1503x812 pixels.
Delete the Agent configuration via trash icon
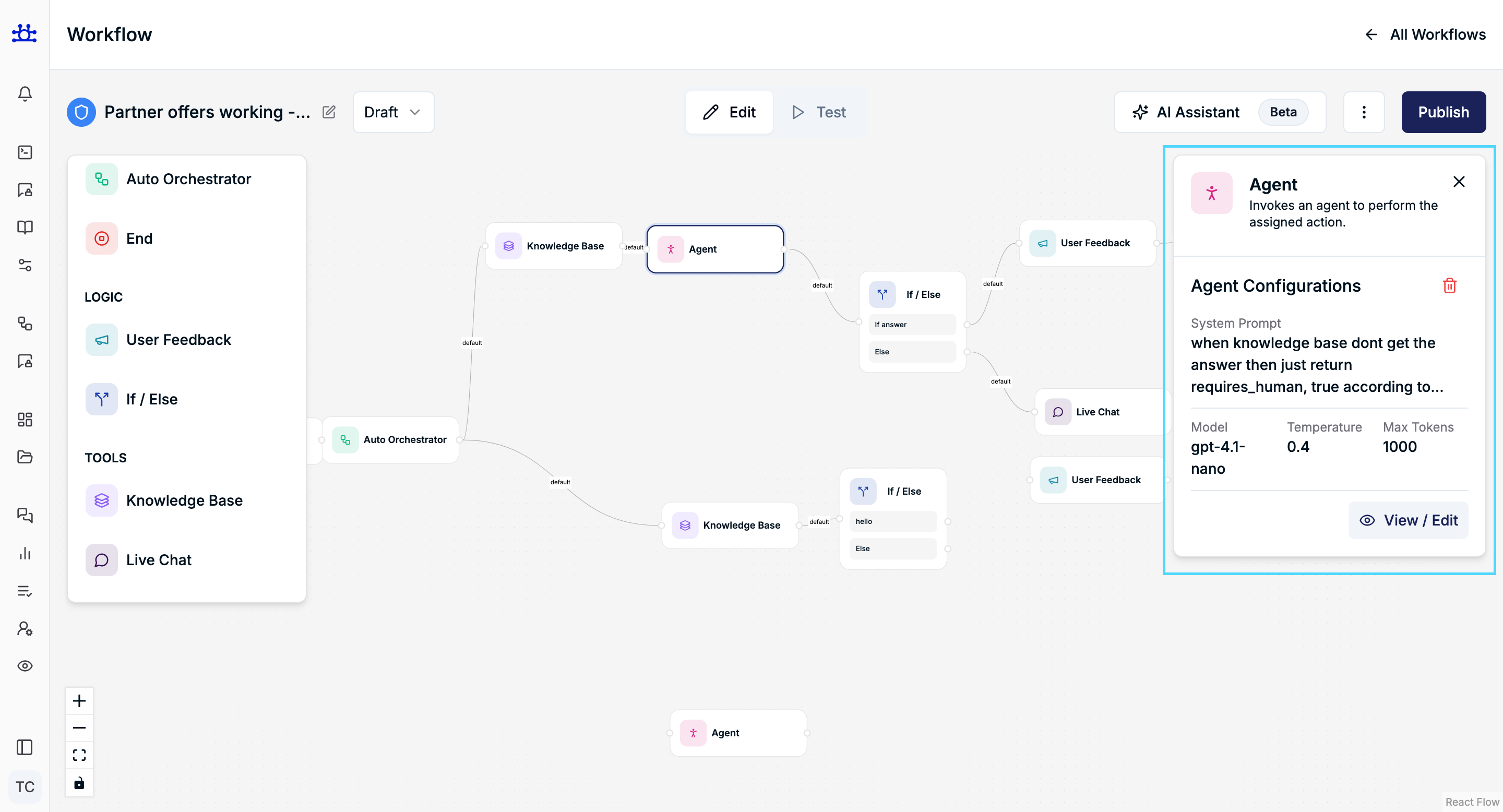click(x=1450, y=285)
